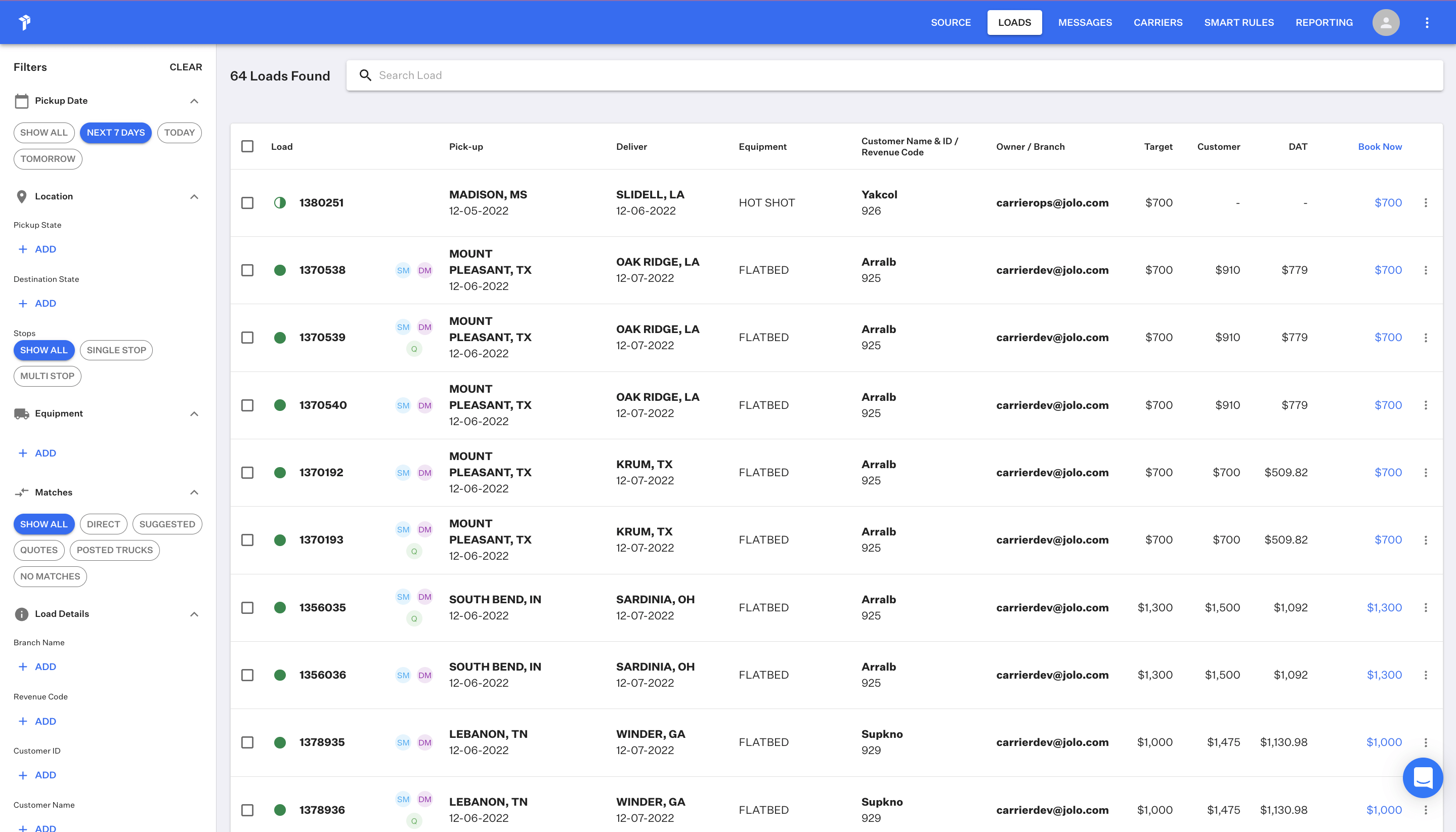Open row options for load 1380251
1456x832 pixels.
[1425, 203]
